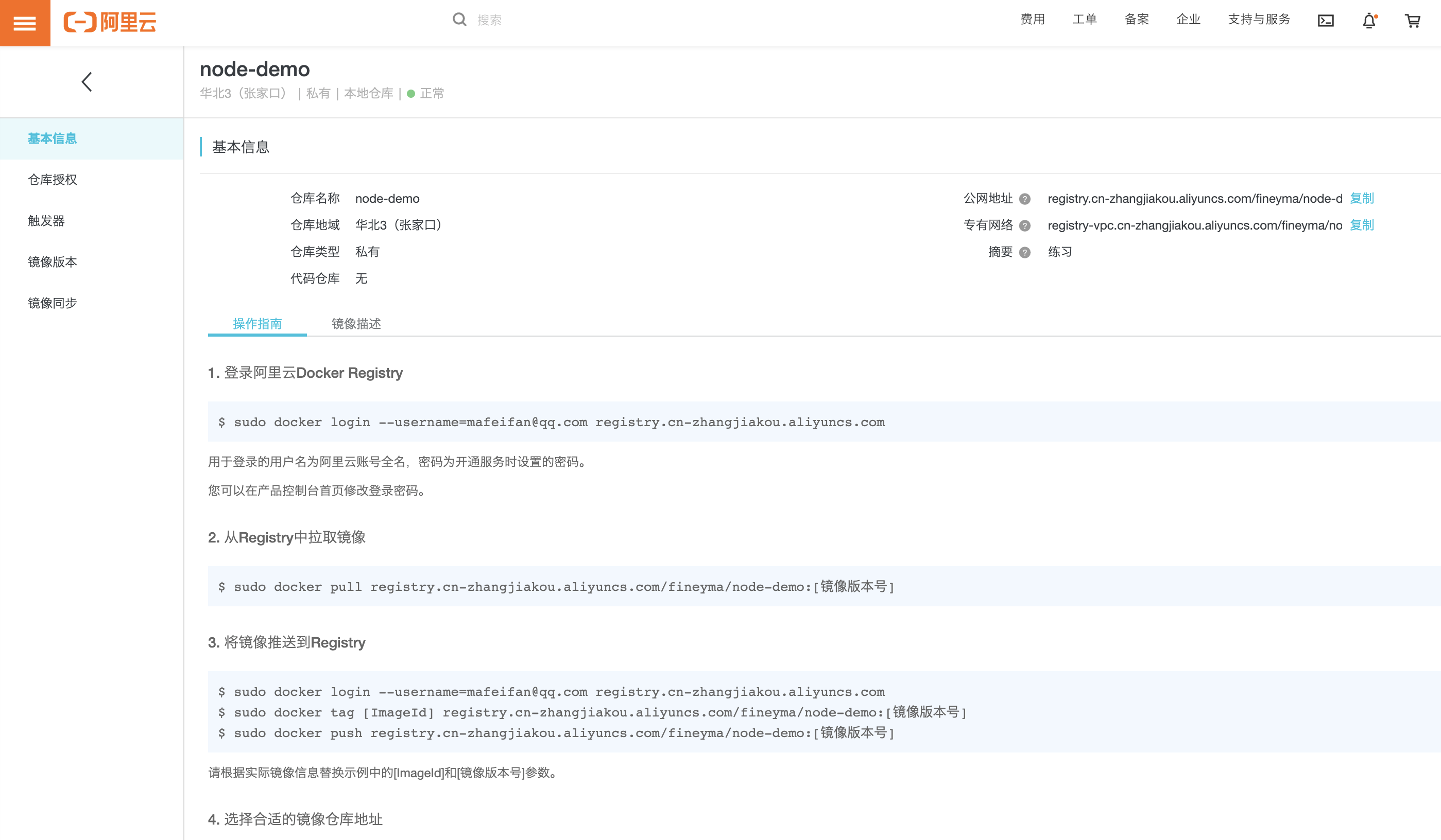The width and height of the screenshot is (1441, 840).
Task: Open 支持与服务 in the top navigation
Action: tap(1259, 20)
